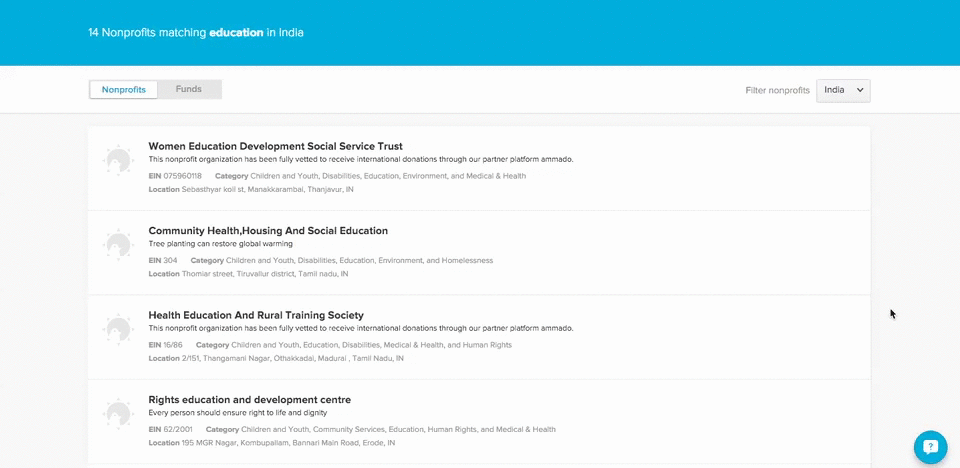
Task: Open the India country filter dropdown
Action: coord(842,90)
